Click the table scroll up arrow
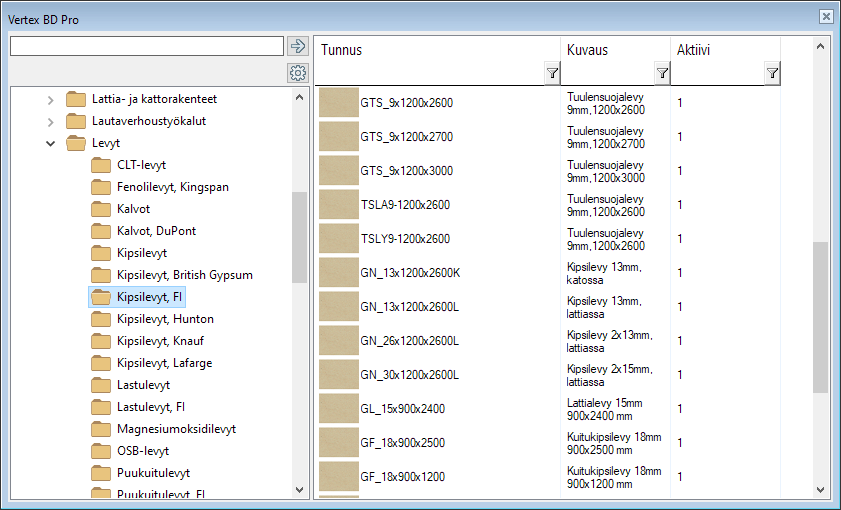 (x=821, y=46)
